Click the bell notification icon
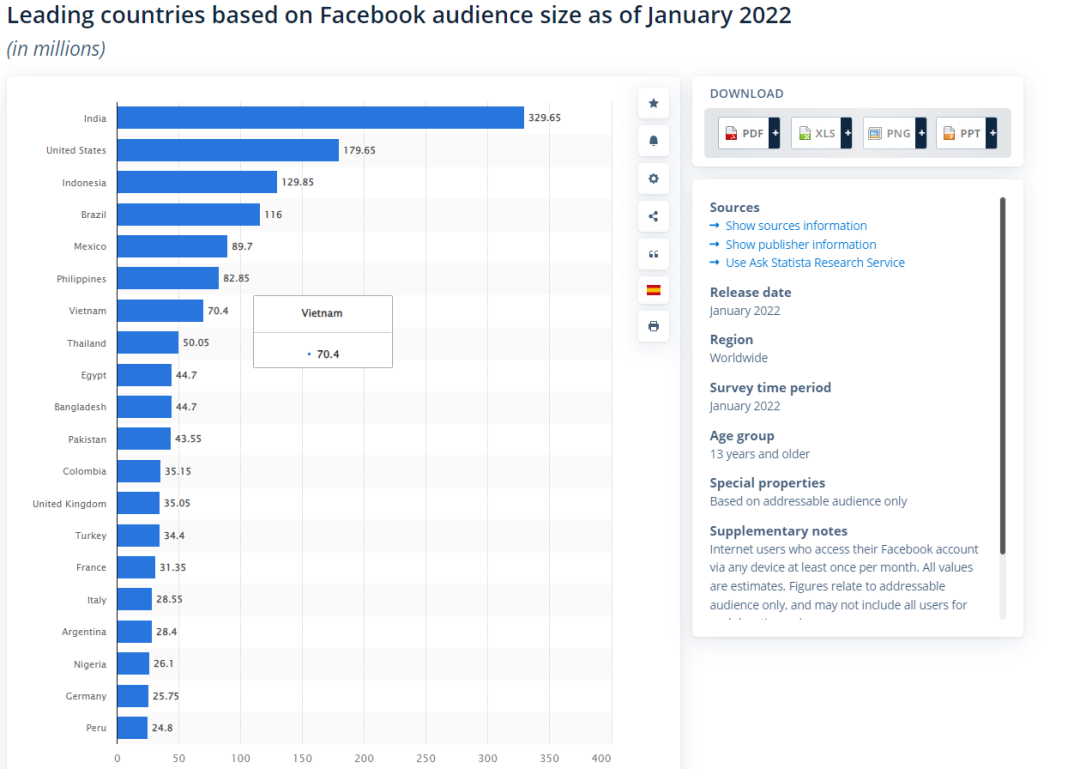The height and width of the screenshot is (769, 1080). pyautogui.click(x=654, y=141)
